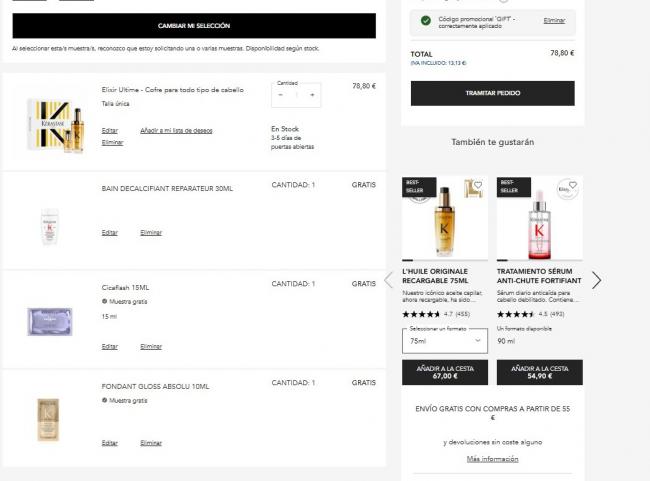The image size is (650, 481).
Task: Add Sérum Anti-Chute to basket, 54,90 €
Action: (x=539, y=372)
